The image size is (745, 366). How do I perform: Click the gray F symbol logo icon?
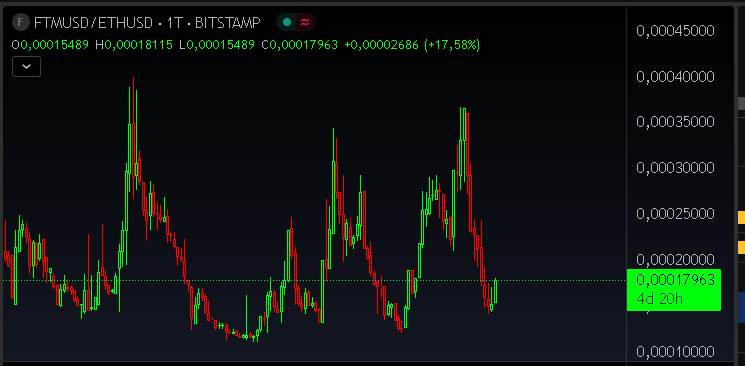[20, 22]
